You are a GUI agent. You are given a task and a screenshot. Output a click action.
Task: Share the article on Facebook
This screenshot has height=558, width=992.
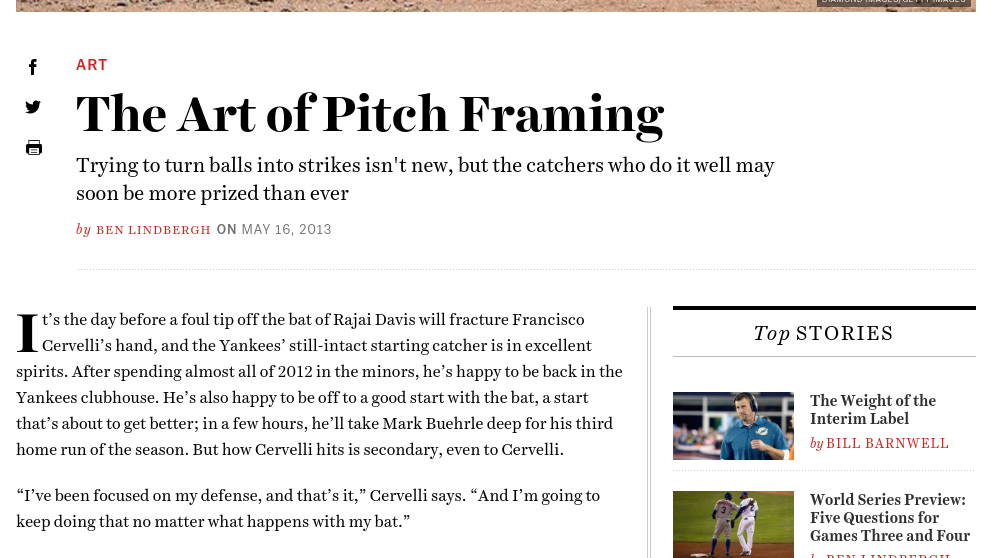click(33, 66)
